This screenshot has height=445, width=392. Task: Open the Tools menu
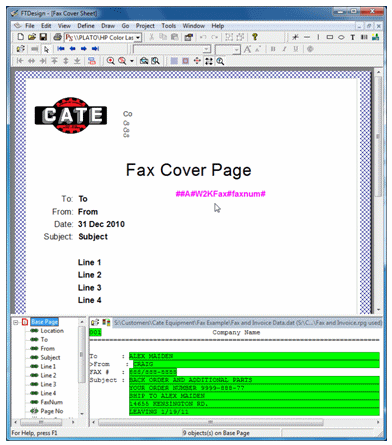(169, 26)
